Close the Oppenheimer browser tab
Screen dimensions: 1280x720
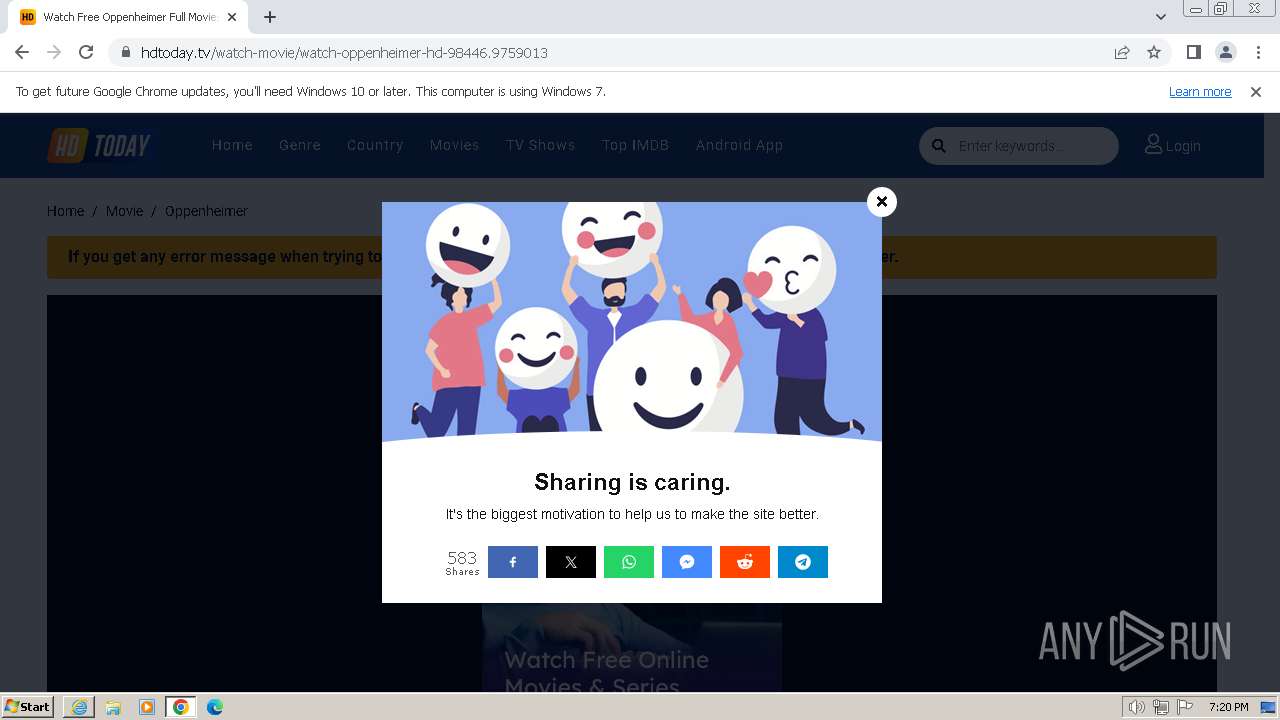coord(232,17)
